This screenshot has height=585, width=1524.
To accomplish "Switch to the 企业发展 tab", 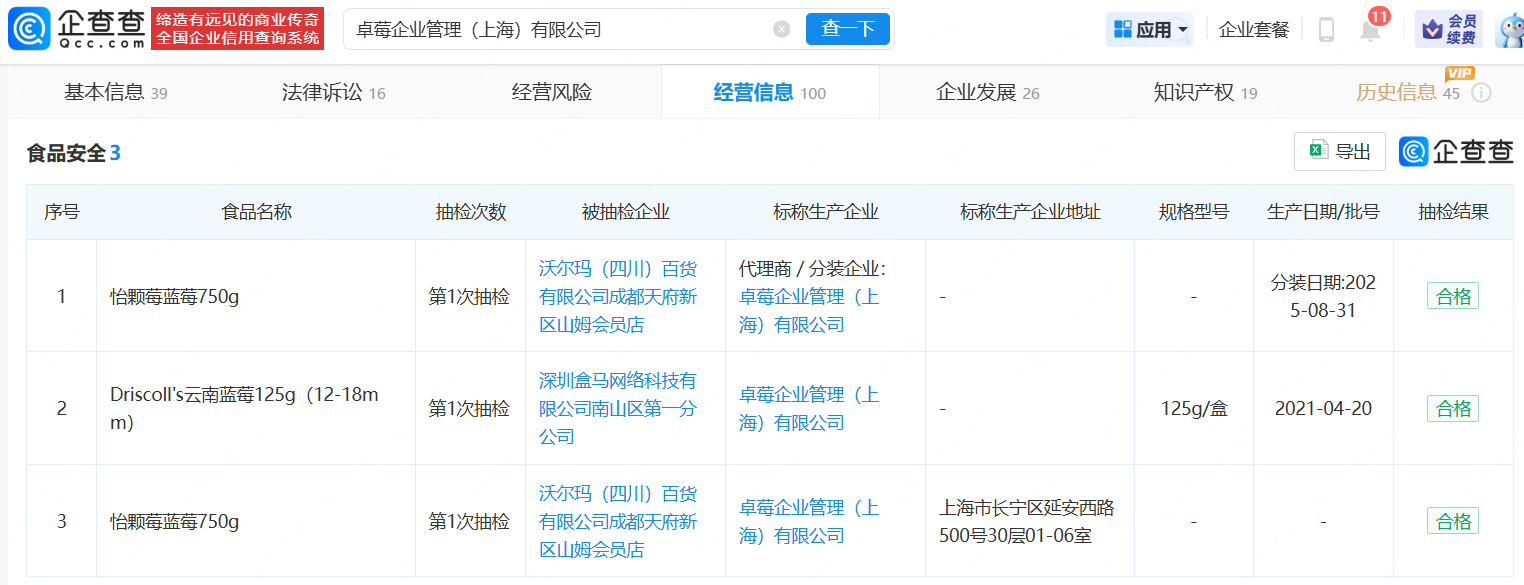I will point(988,93).
